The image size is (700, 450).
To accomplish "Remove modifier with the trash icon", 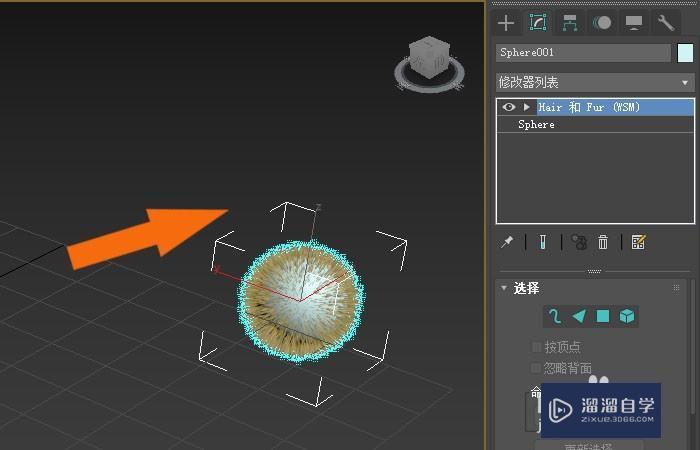I will coord(603,242).
